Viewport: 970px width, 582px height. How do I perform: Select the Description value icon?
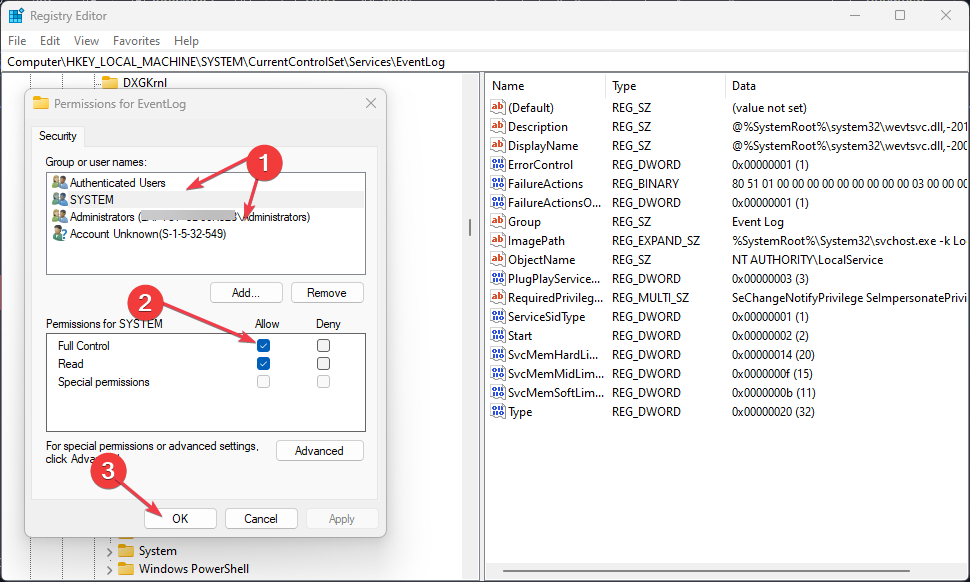(497, 126)
